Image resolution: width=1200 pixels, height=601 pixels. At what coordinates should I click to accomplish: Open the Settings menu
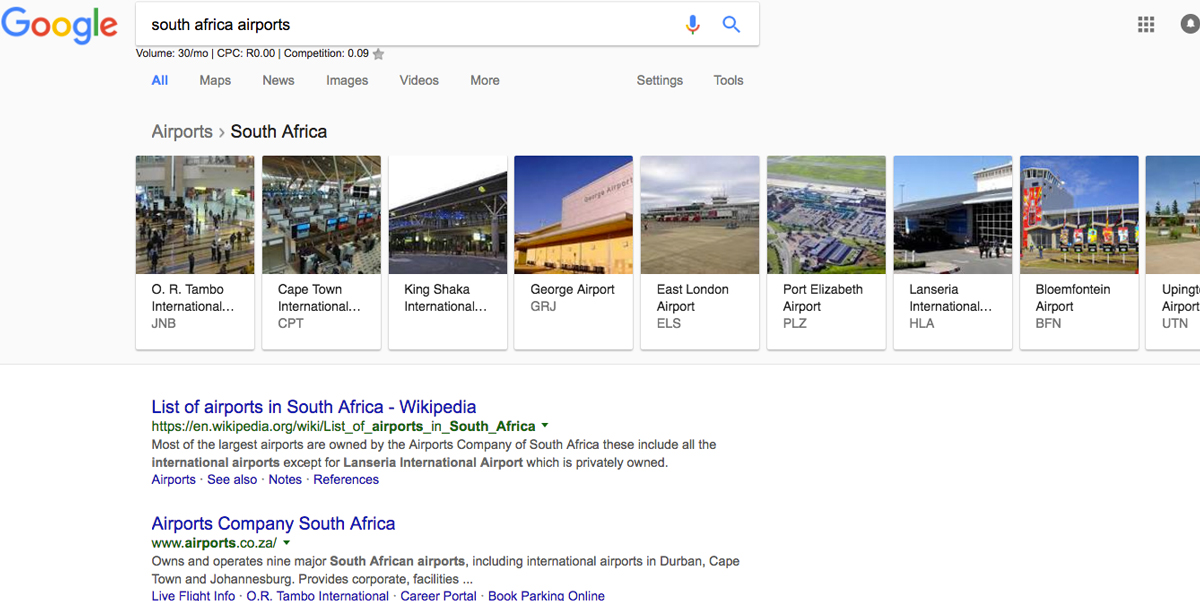click(660, 81)
